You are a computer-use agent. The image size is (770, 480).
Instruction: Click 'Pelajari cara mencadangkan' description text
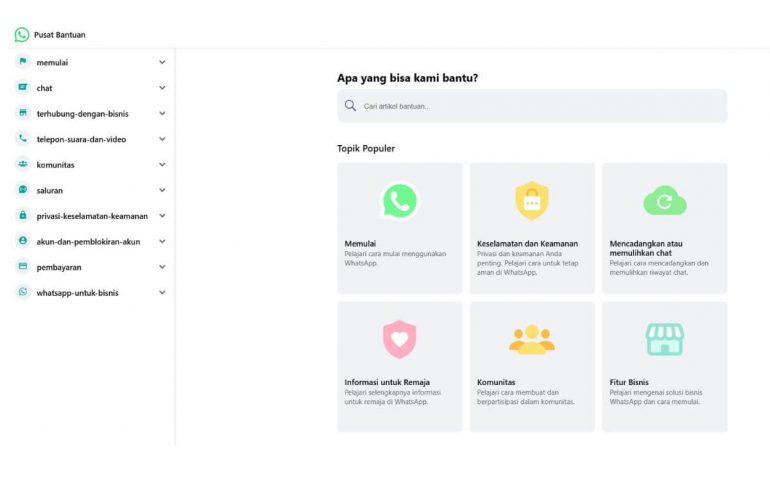659,268
